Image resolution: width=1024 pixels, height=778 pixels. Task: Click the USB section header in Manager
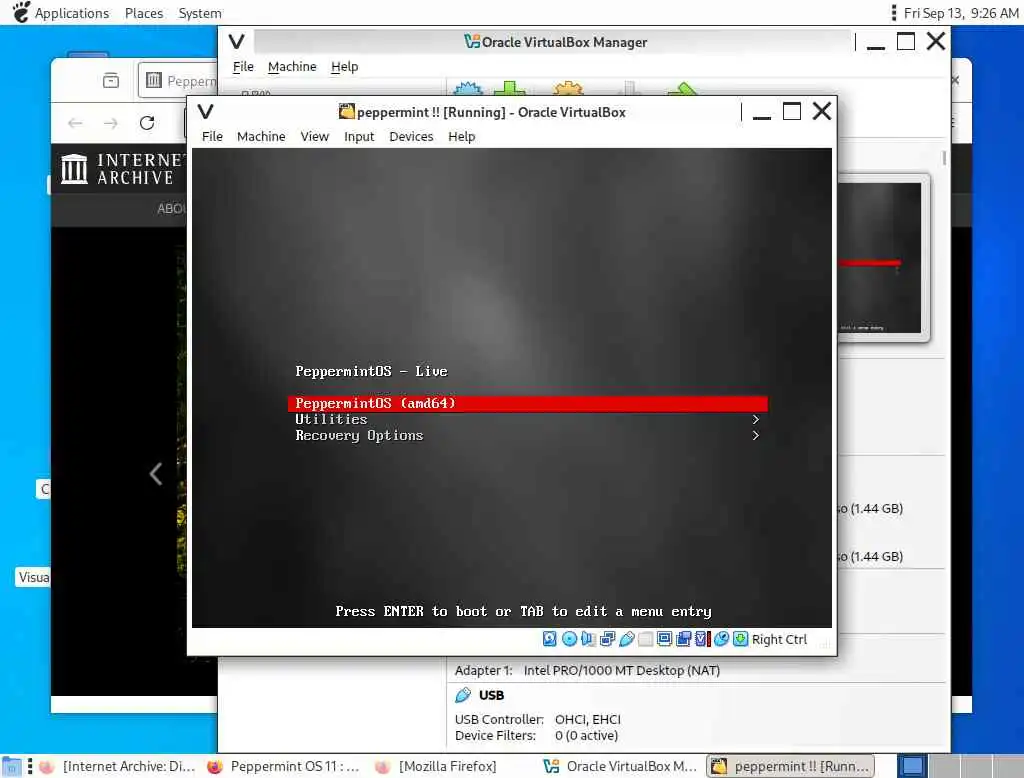(491, 695)
